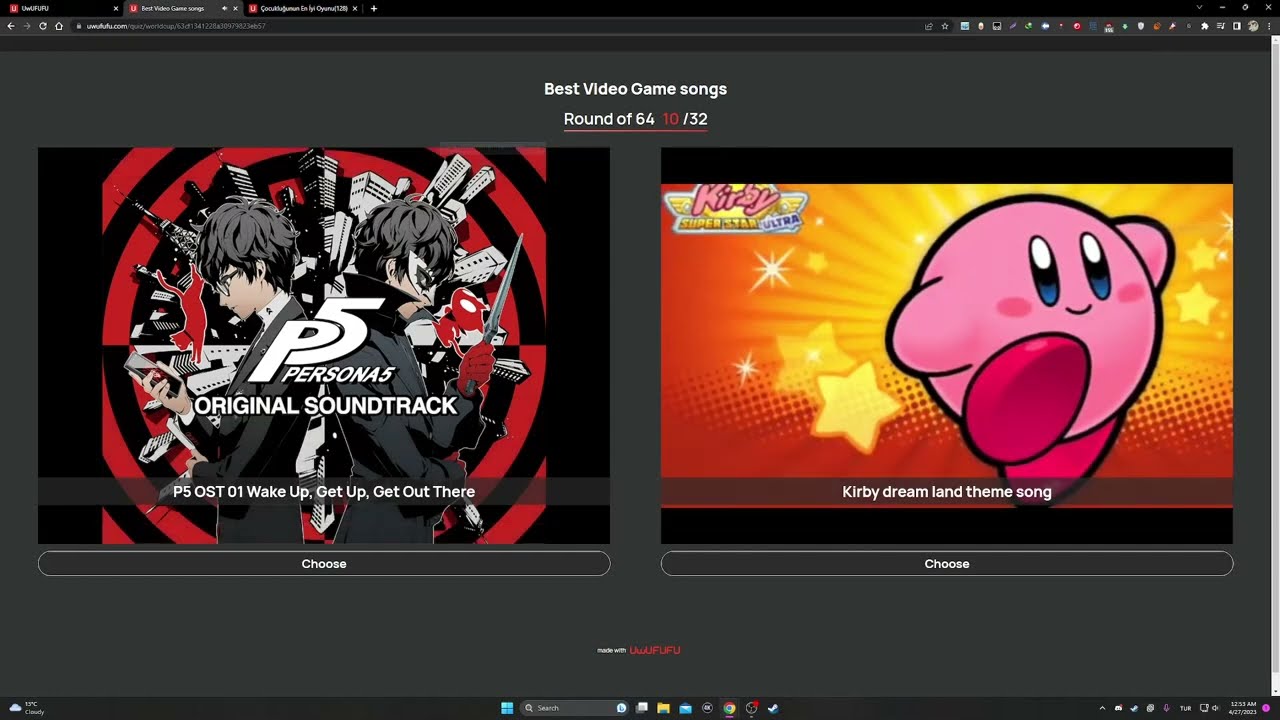Close the UwUFUFU browser tab

click(x=116, y=8)
